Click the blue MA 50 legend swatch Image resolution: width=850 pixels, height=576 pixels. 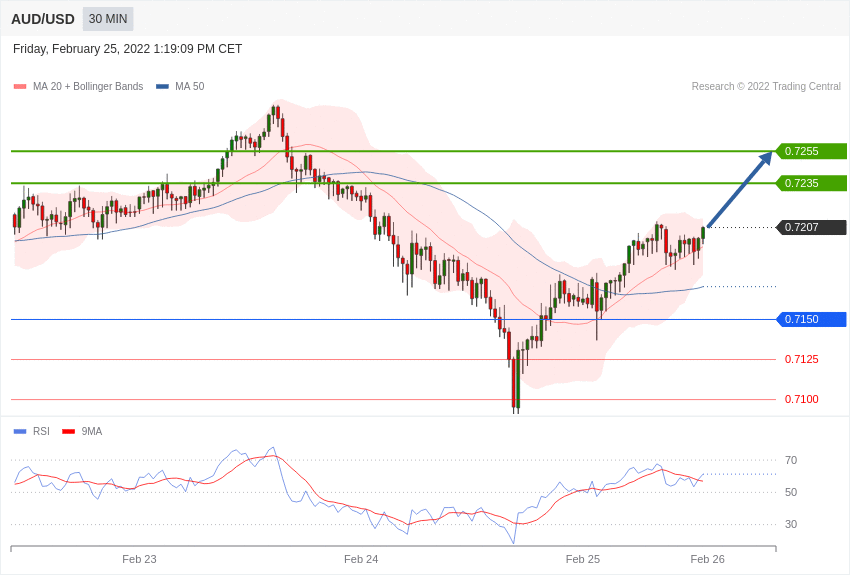click(x=162, y=86)
